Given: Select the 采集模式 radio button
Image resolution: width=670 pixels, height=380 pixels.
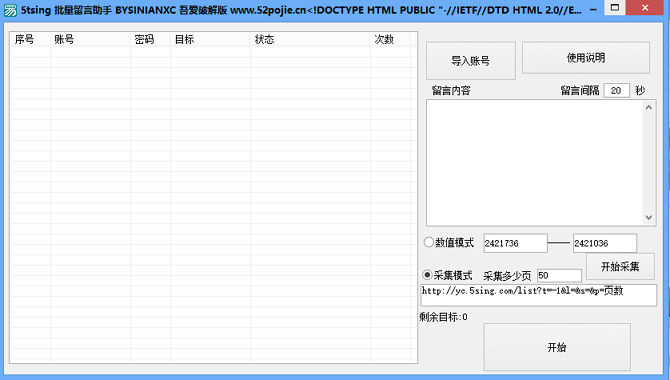Looking at the screenshot, I should (427, 274).
